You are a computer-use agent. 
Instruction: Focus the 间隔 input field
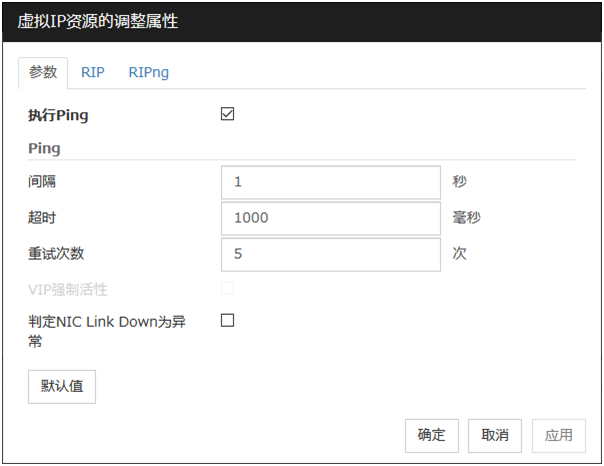(x=330, y=183)
